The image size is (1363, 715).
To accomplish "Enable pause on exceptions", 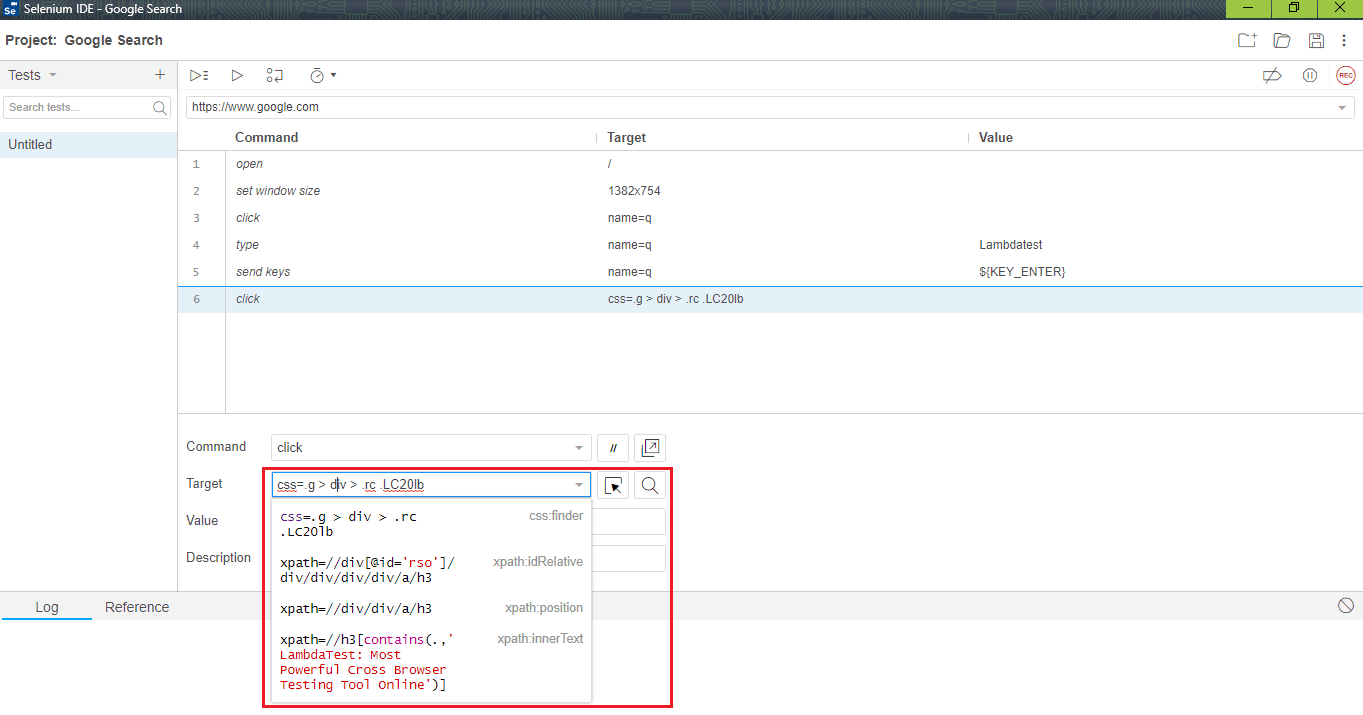I will [x=1310, y=75].
